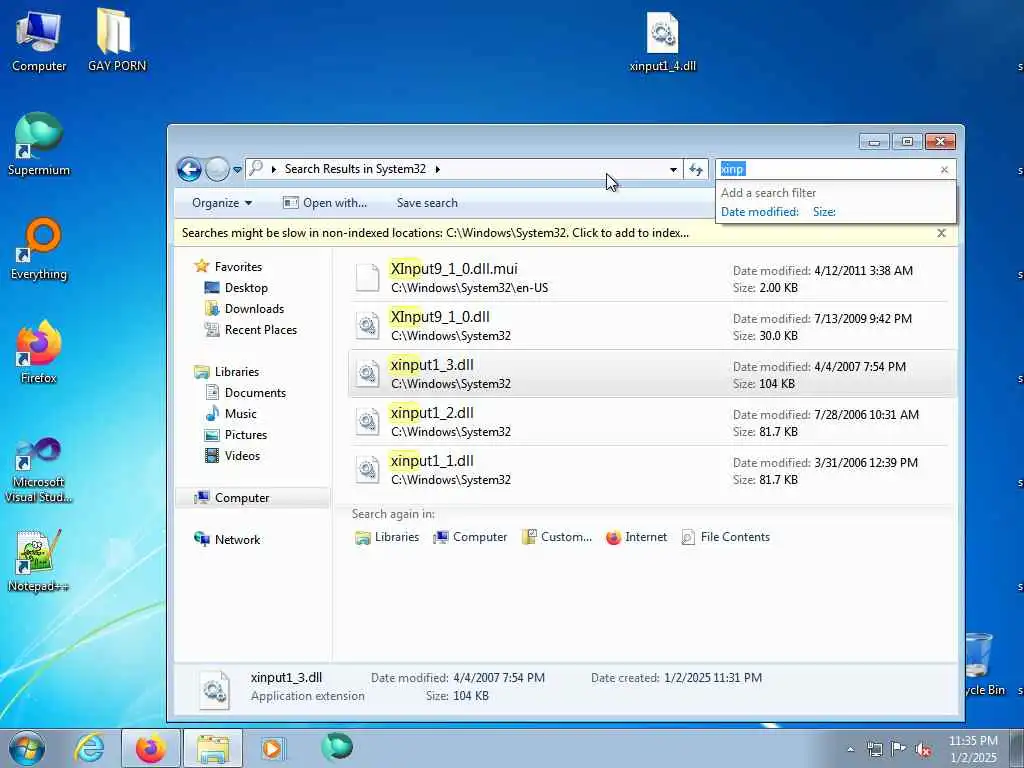1024x768 pixels.
Task: Open the taskbar clock and date
Action: [972, 749]
